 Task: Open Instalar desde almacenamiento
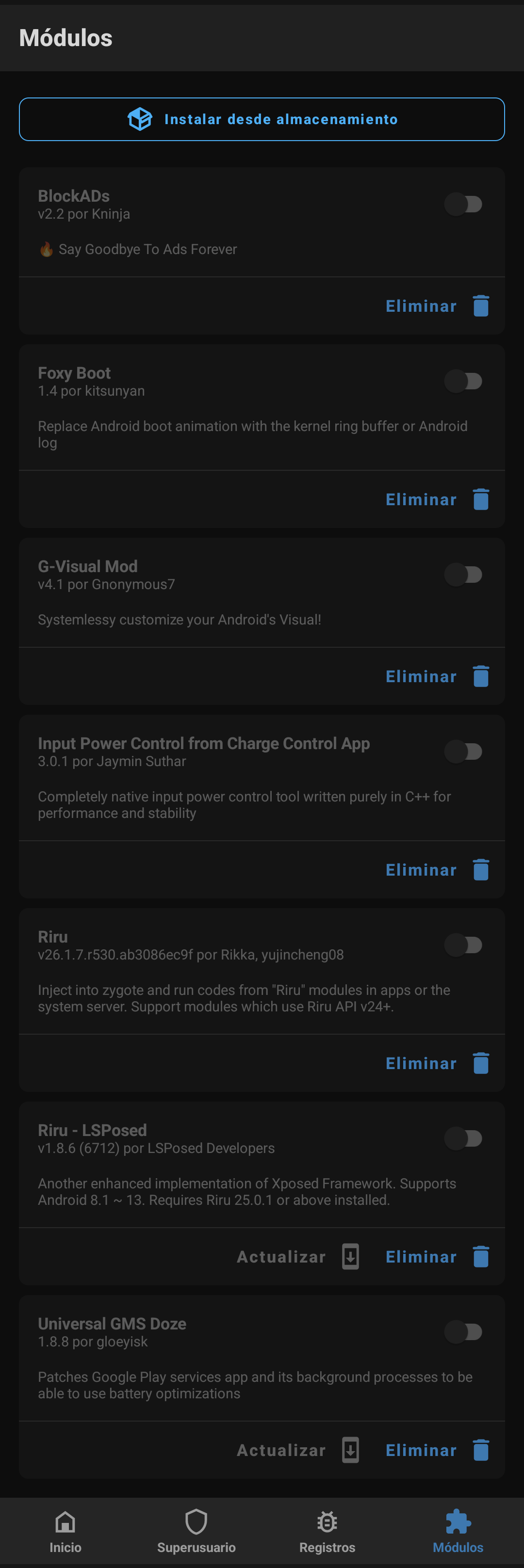point(262,119)
